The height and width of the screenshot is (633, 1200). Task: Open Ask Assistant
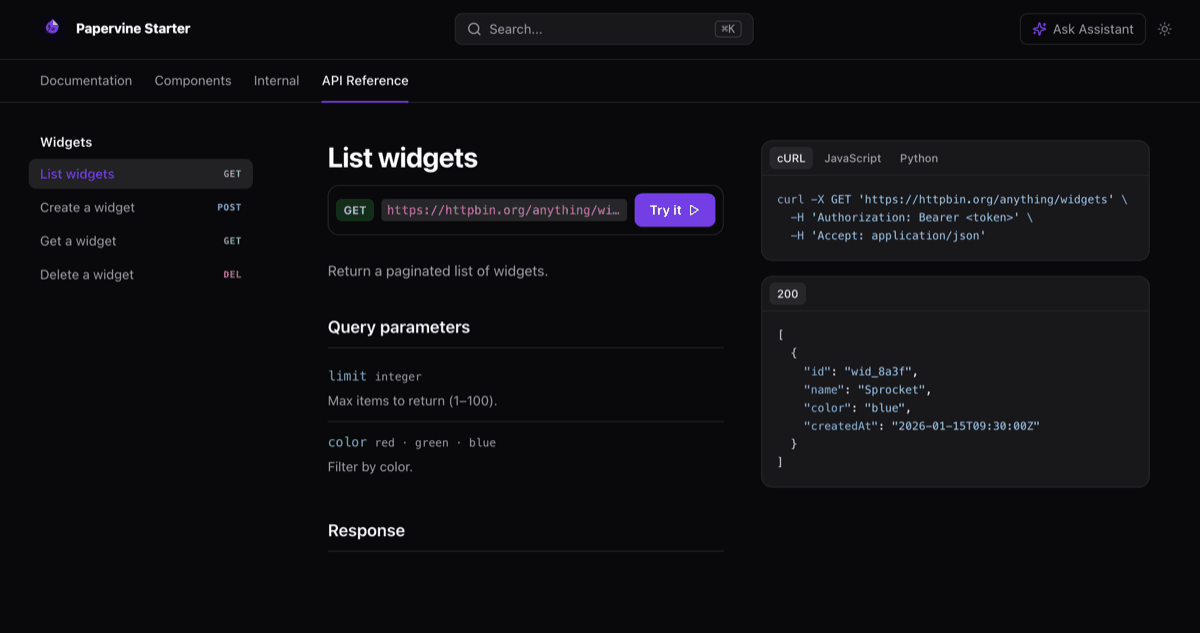tap(1083, 29)
